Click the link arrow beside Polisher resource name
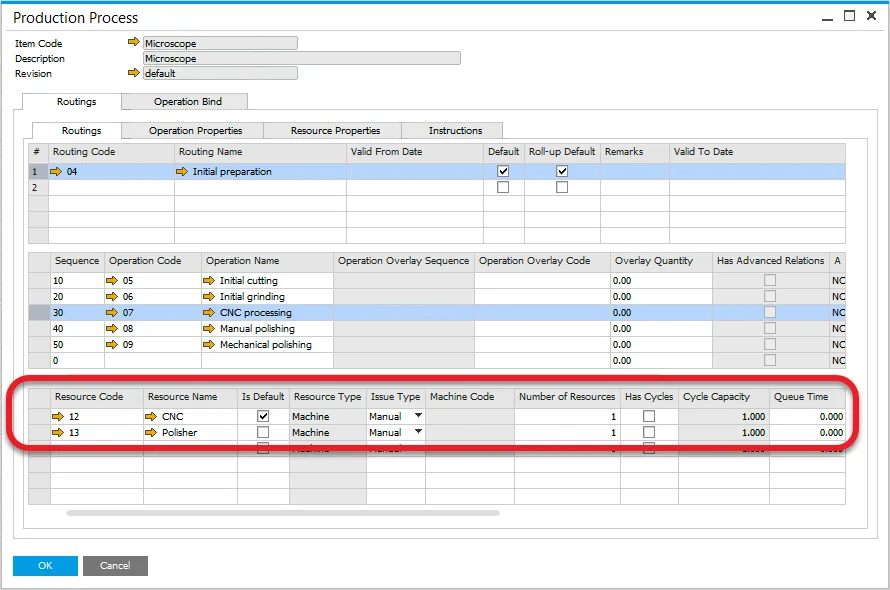This screenshot has width=890, height=590. [152, 433]
